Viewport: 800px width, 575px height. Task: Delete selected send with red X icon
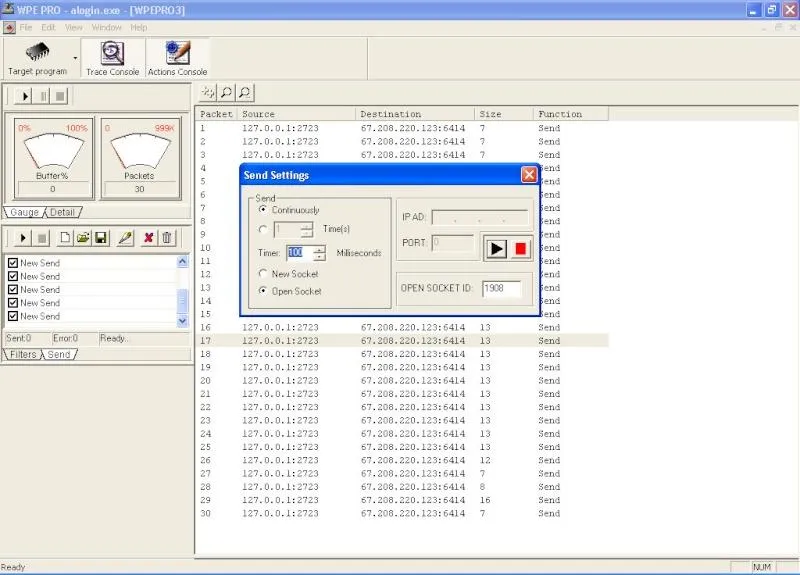pyautogui.click(x=148, y=238)
